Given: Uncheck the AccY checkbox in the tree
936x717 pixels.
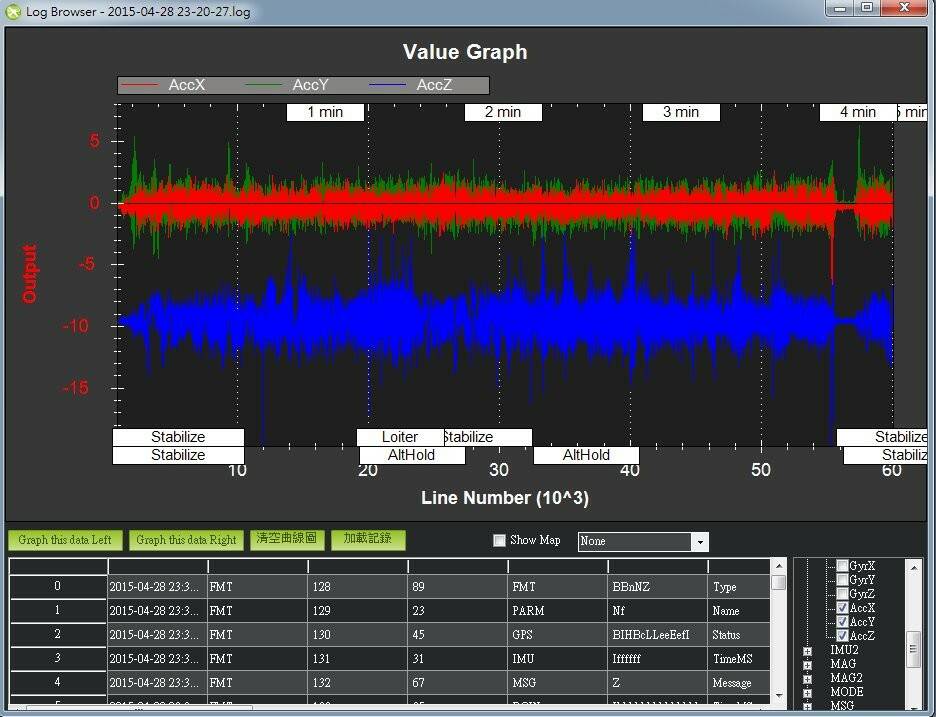Looking at the screenshot, I should pyautogui.click(x=842, y=622).
